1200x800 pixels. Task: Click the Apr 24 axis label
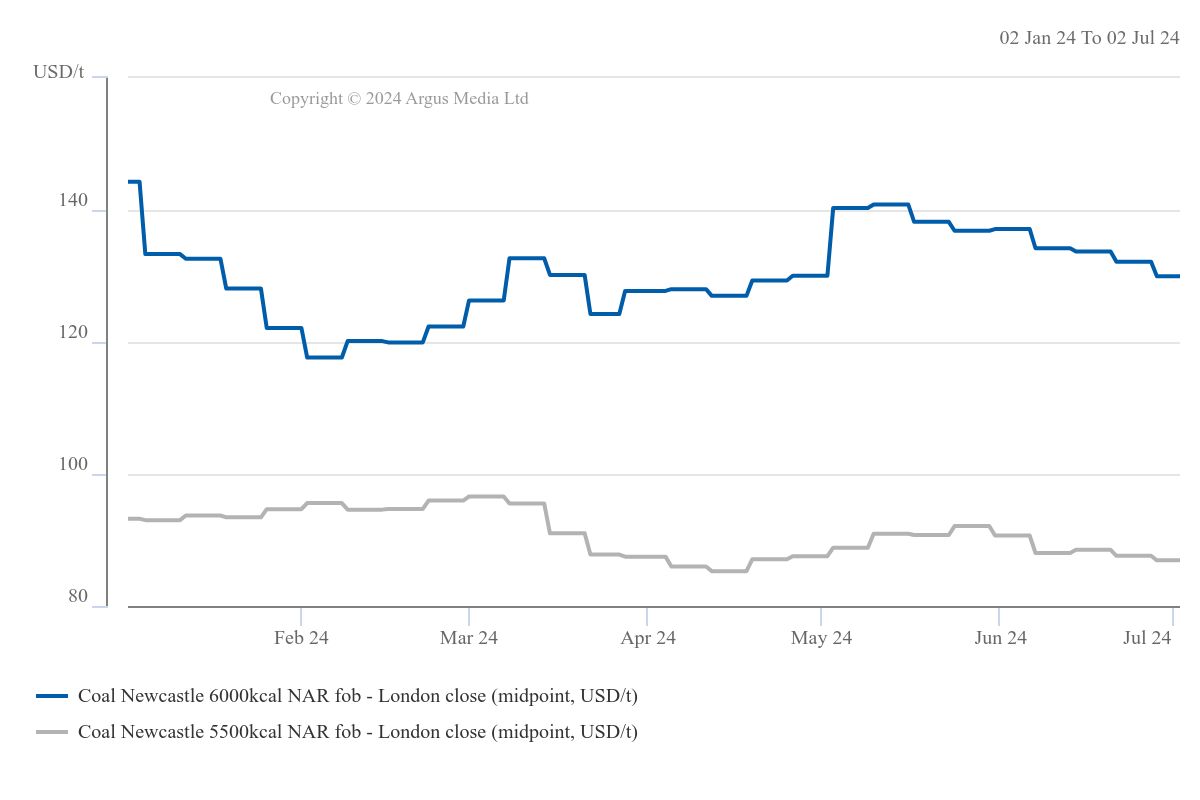[648, 638]
